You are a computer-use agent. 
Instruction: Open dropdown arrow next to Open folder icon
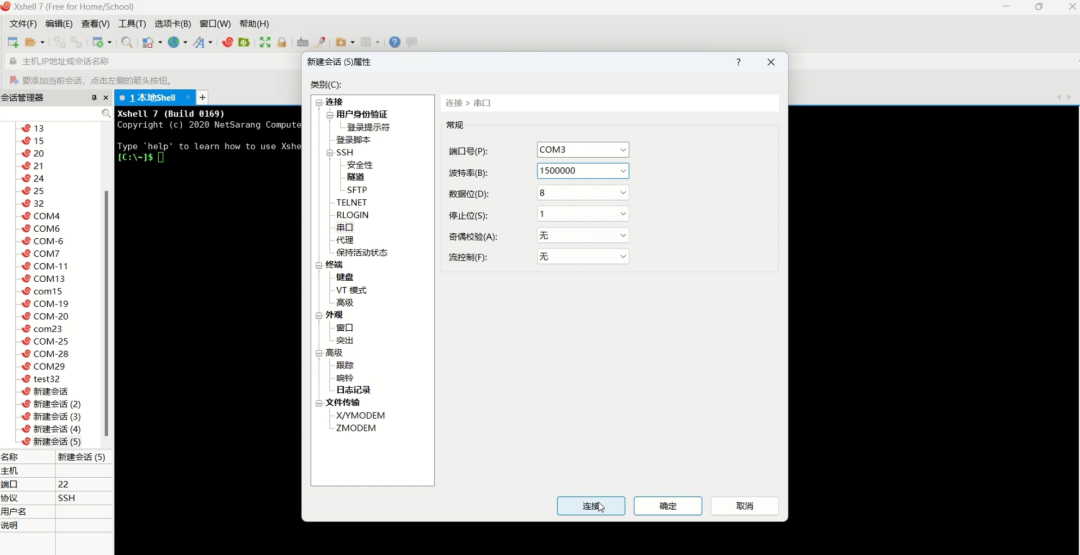42,42
